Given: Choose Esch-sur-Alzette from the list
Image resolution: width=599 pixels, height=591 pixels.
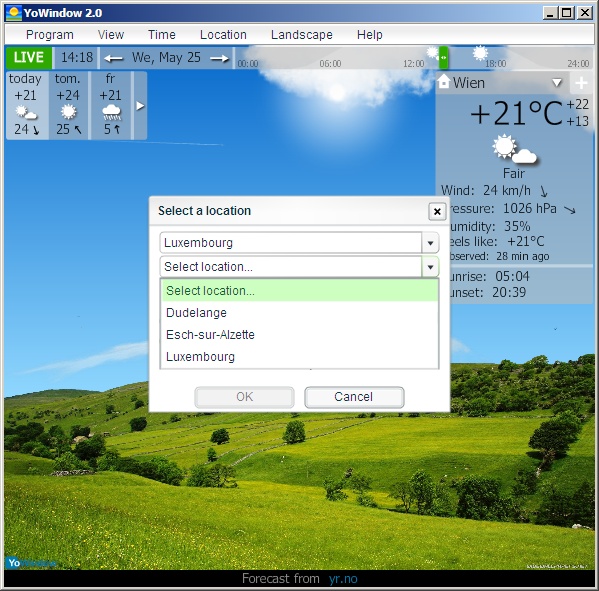Looking at the screenshot, I should 299,335.
